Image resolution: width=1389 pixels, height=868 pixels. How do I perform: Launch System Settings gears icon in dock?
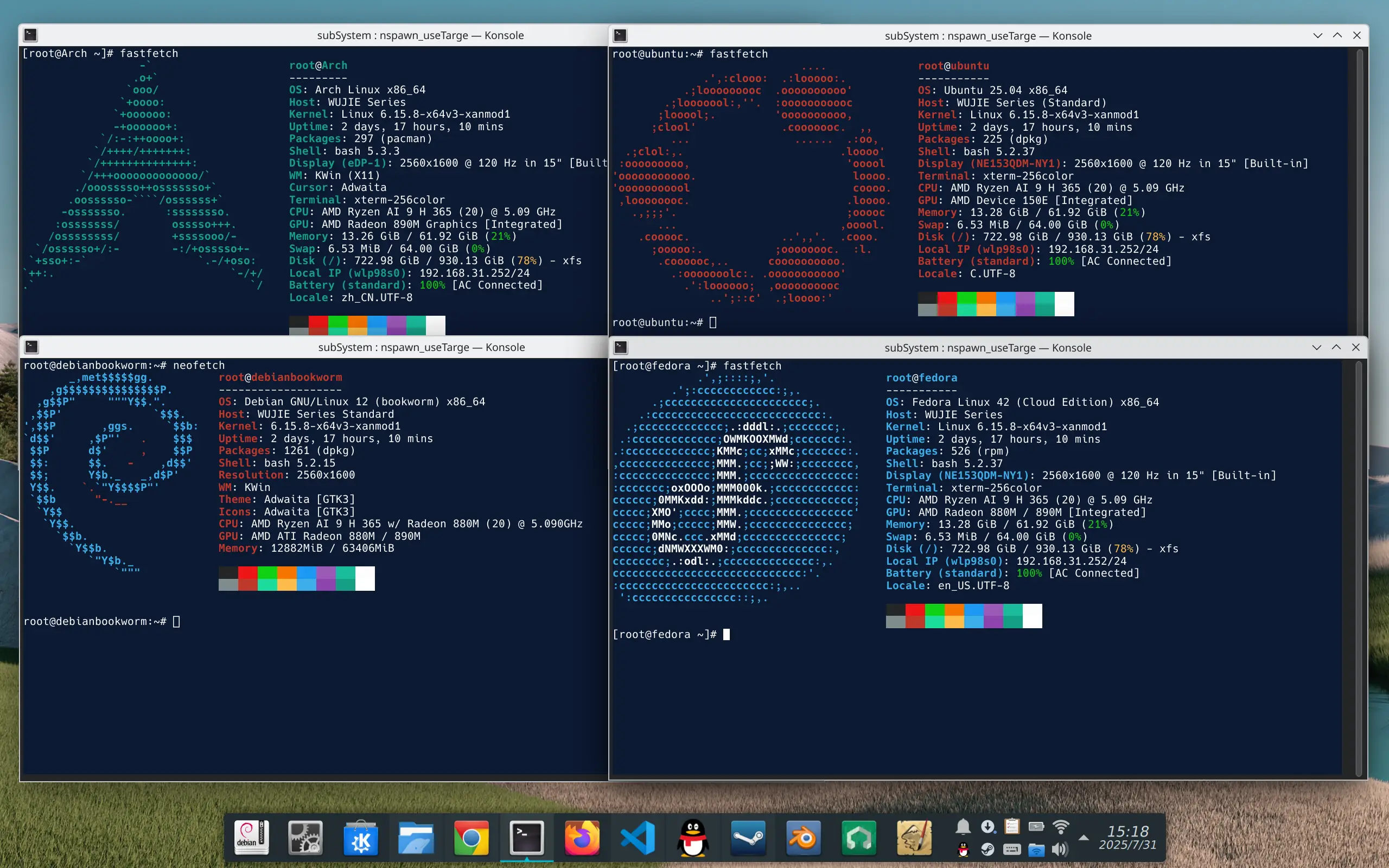305,838
